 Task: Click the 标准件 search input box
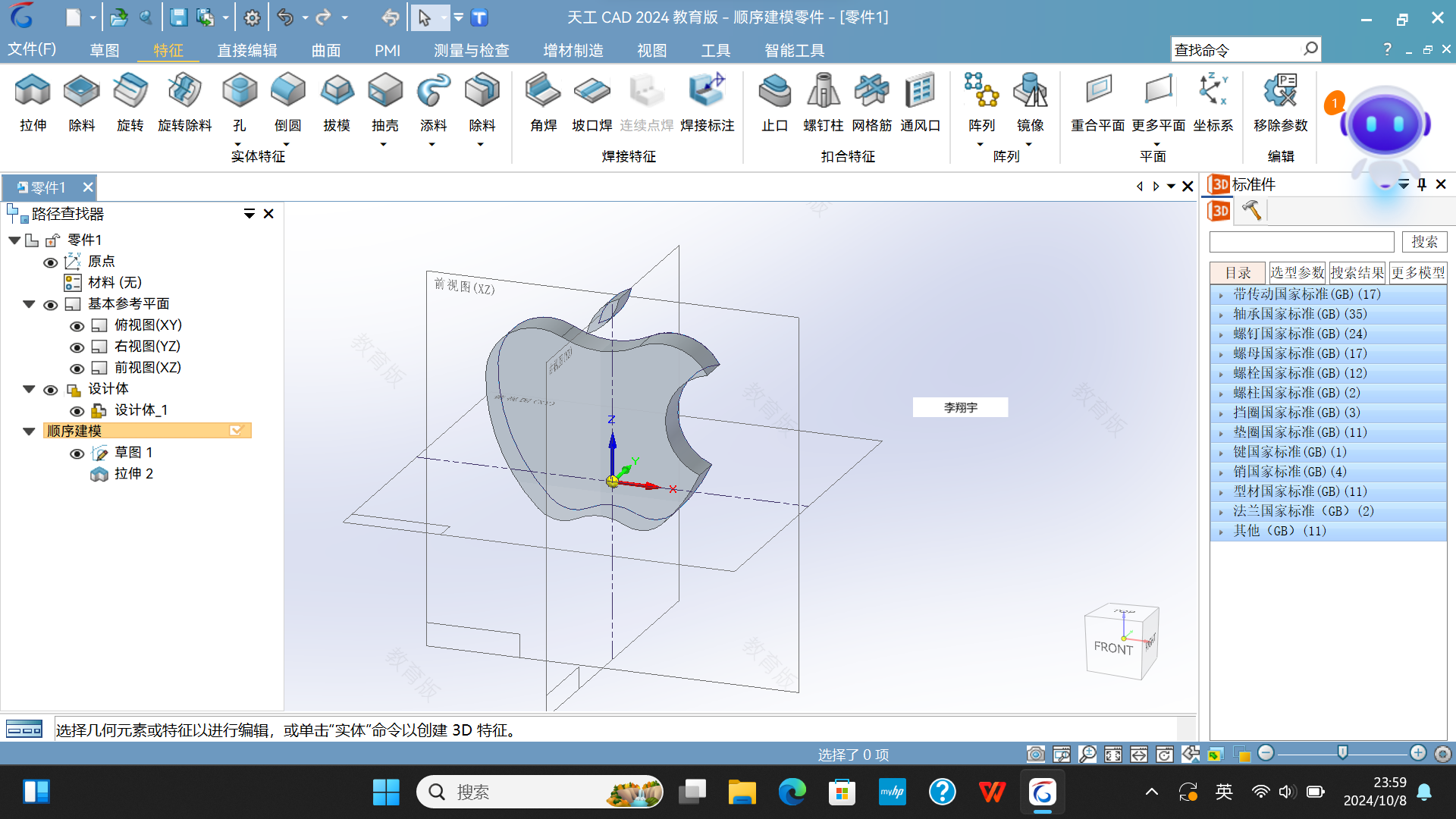1301,242
